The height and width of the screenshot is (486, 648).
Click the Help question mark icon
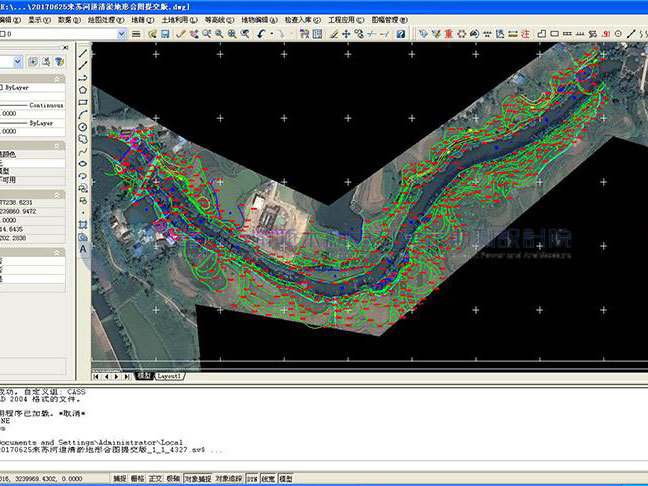(400, 34)
